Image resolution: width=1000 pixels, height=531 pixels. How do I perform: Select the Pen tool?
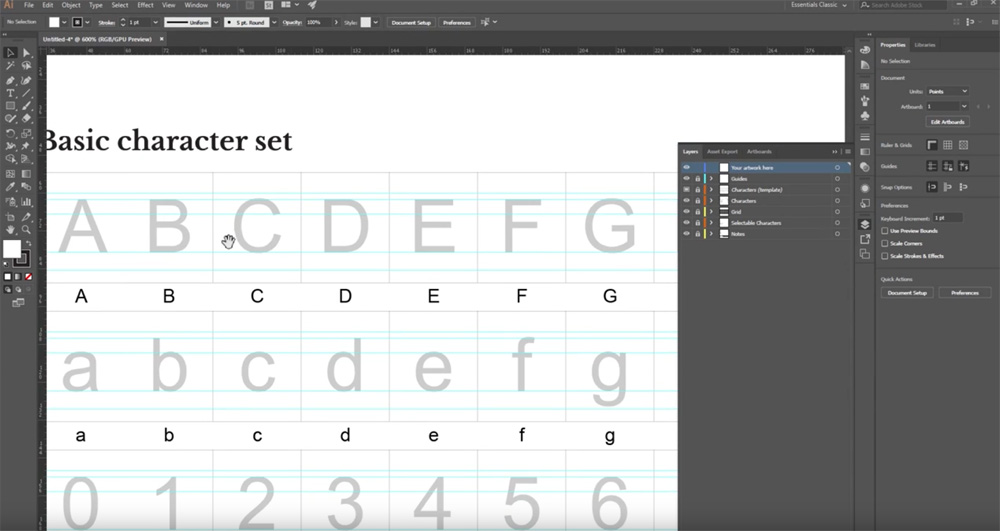[10, 80]
